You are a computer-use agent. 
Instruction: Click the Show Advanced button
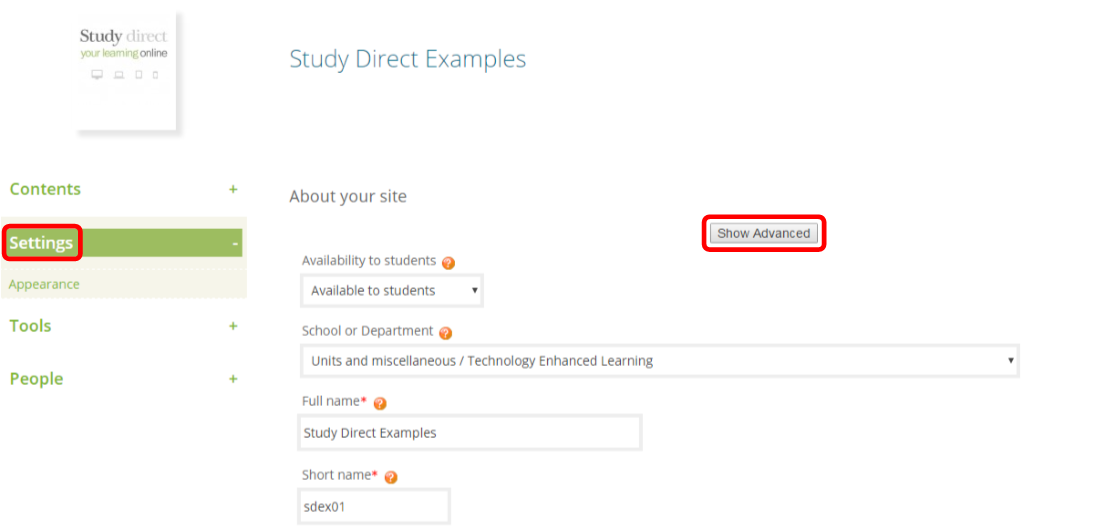[x=764, y=233]
